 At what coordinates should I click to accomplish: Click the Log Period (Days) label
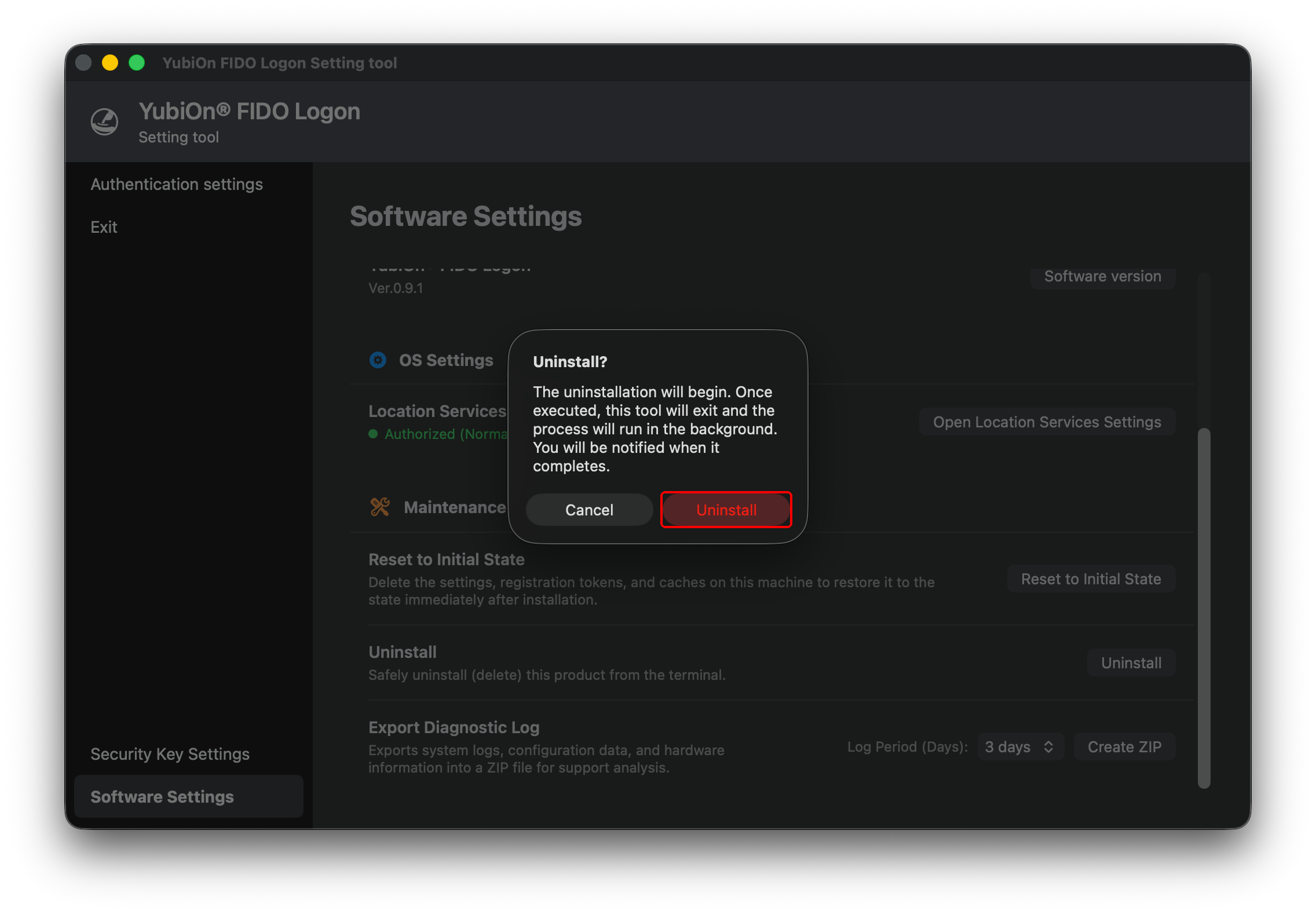[x=907, y=747]
